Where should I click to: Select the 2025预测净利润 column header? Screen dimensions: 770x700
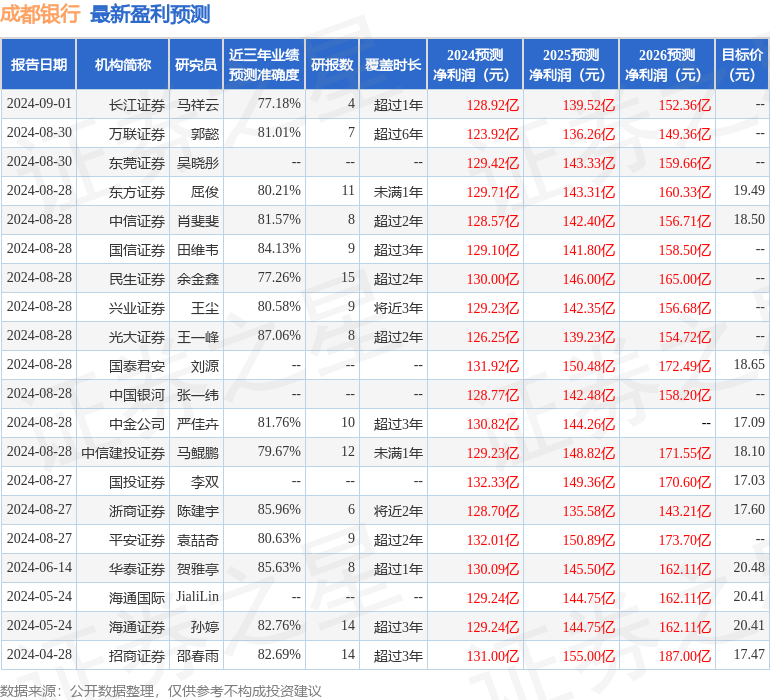pyautogui.click(x=571, y=64)
